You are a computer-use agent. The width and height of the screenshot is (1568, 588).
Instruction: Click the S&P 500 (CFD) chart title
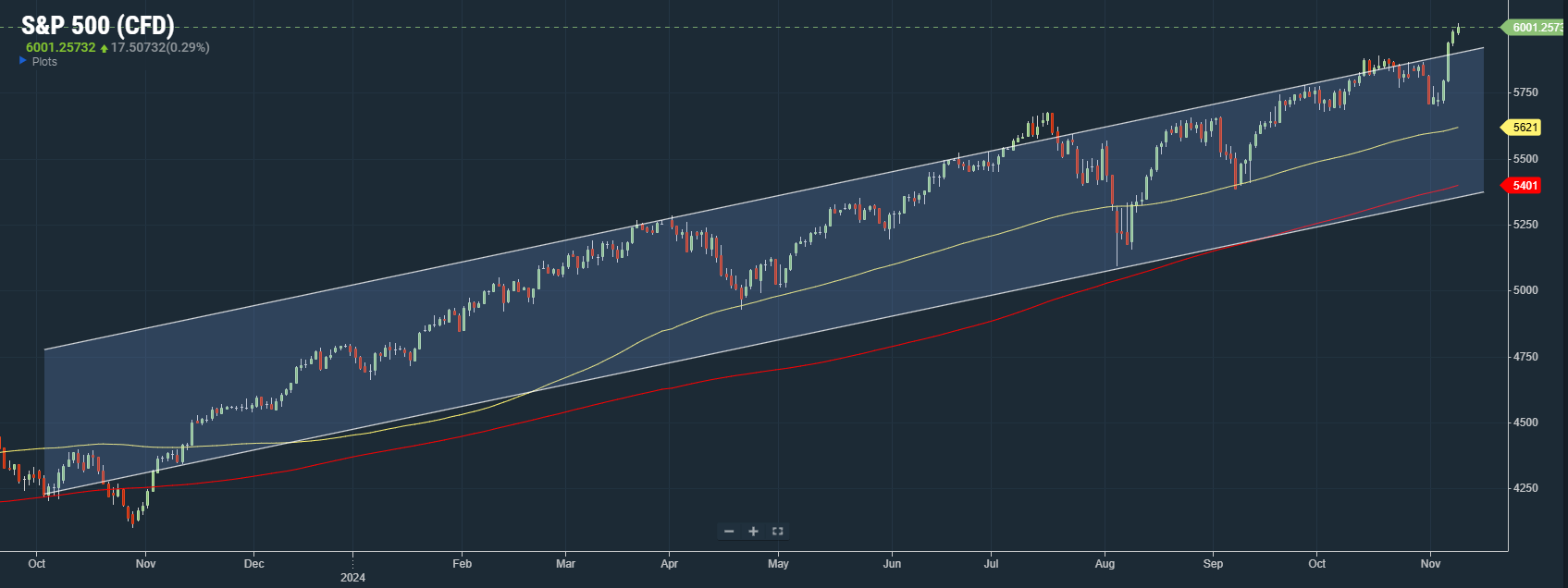97,25
